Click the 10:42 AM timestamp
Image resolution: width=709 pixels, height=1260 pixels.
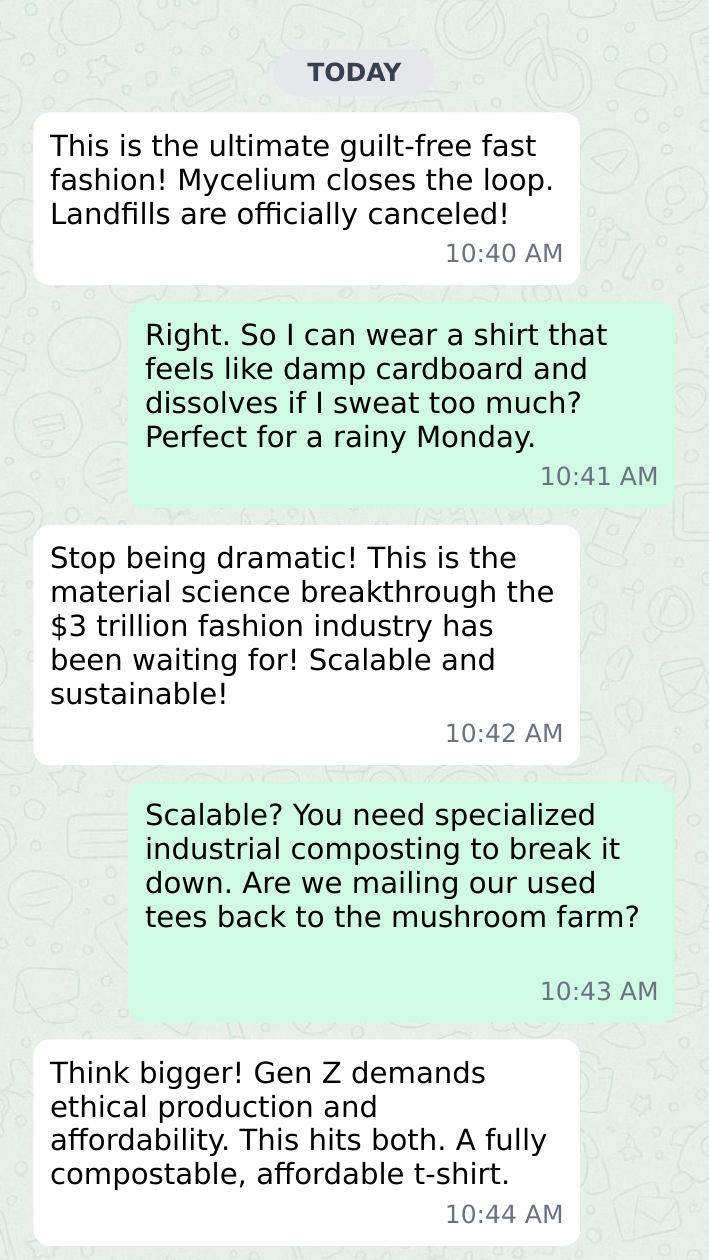(504, 734)
